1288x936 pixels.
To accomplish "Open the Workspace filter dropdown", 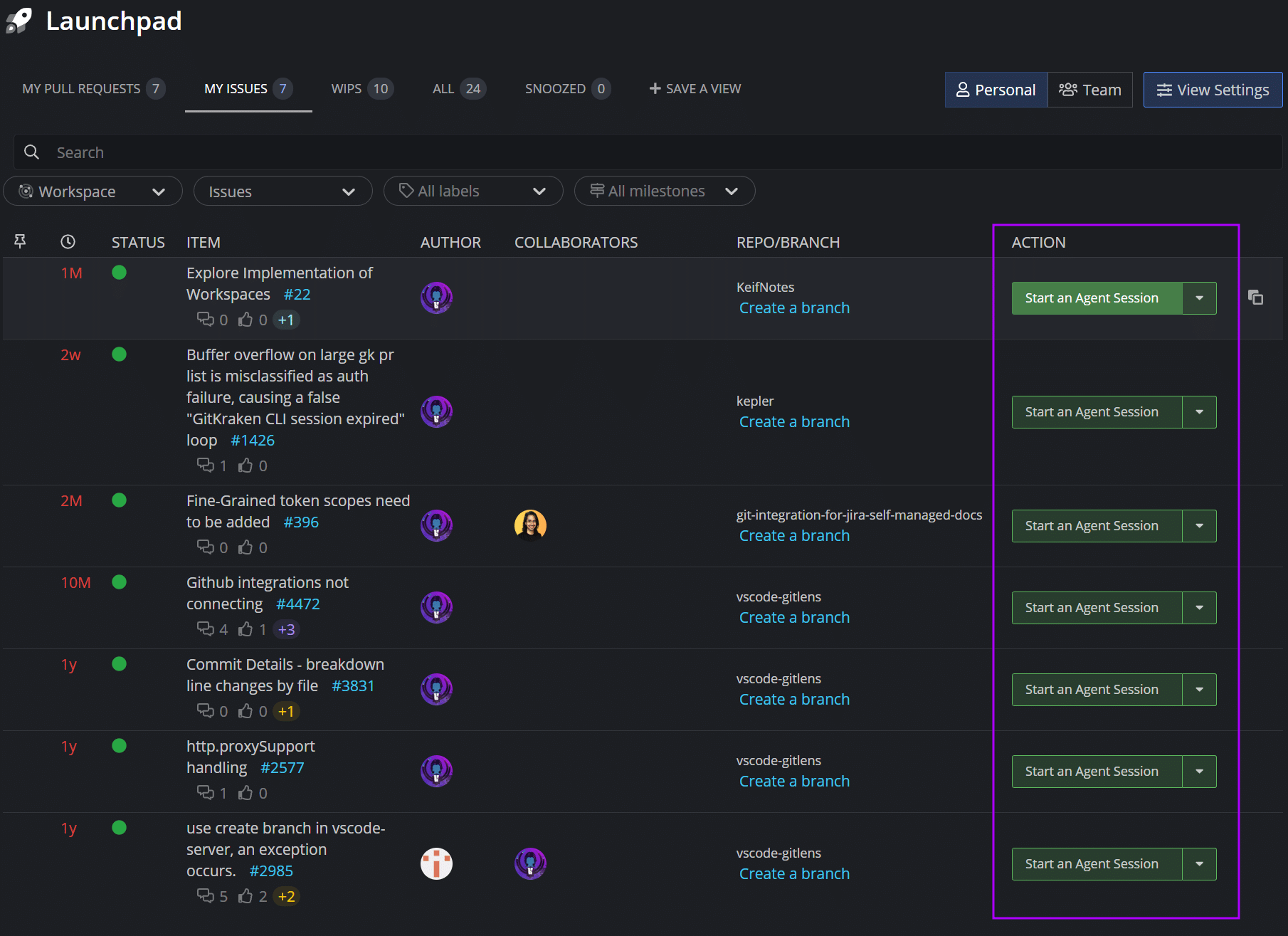I will 93,191.
